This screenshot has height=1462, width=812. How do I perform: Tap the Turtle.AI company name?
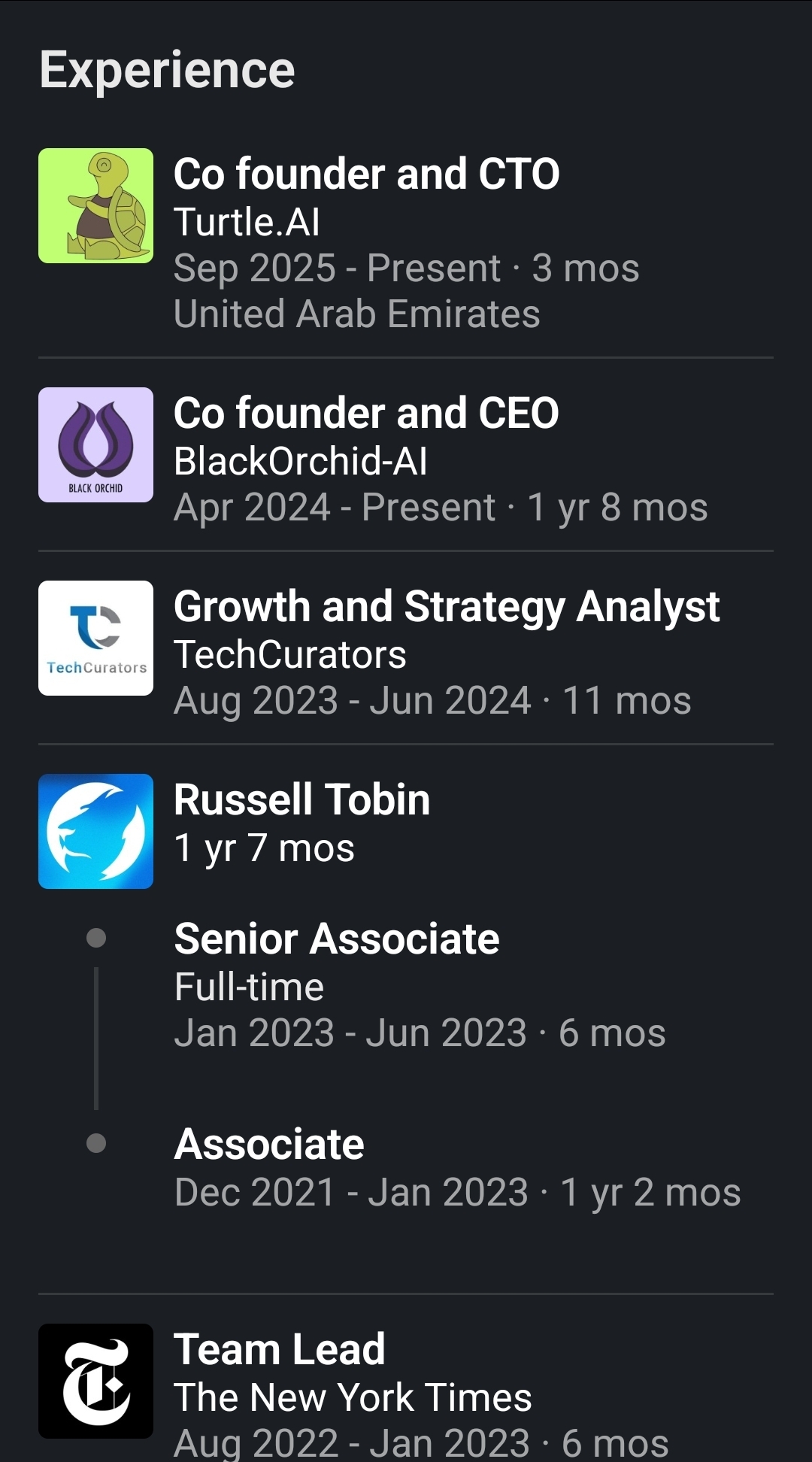pyautogui.click(x=247, y=222)
